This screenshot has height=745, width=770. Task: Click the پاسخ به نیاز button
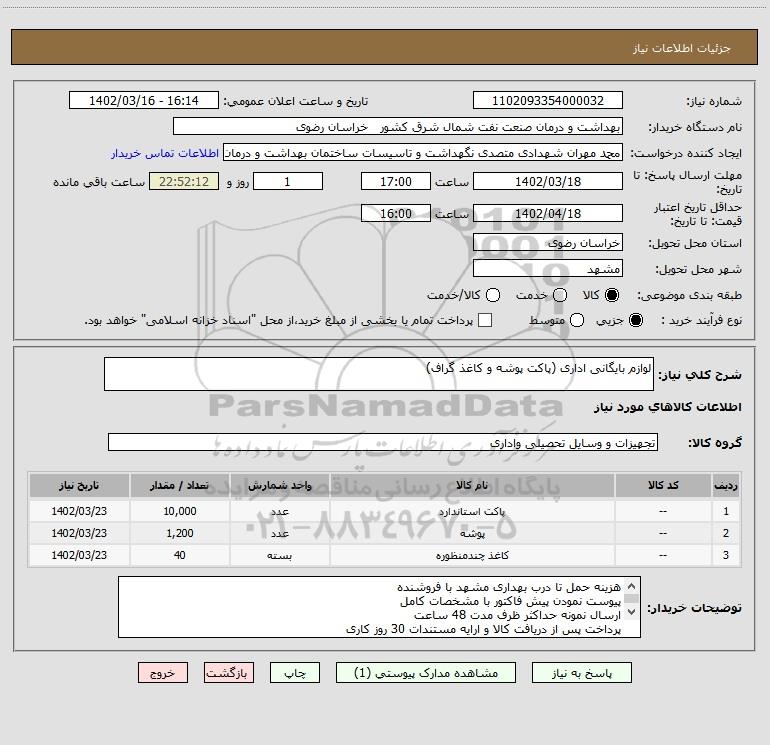click(x=581, y=673)
